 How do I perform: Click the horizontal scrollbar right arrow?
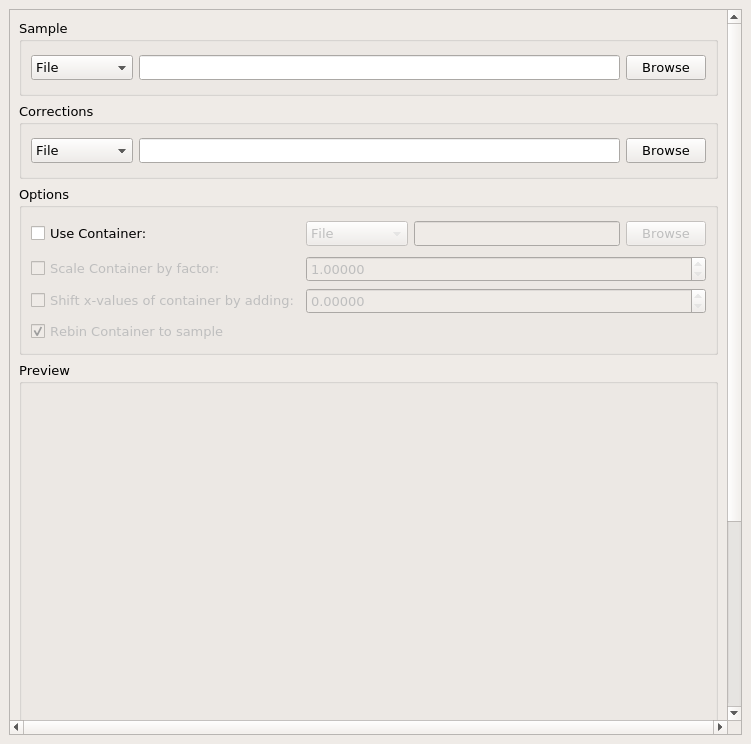(720, 727)
